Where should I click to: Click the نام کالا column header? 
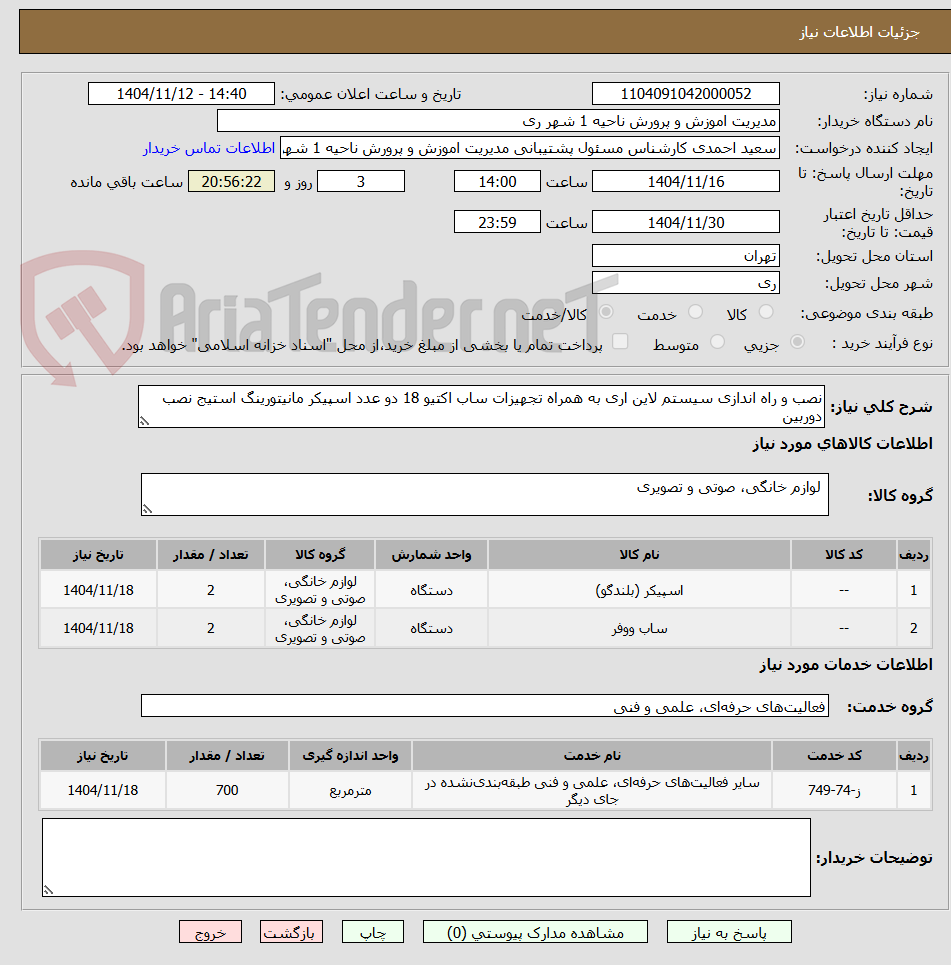[x=639, y=555]
